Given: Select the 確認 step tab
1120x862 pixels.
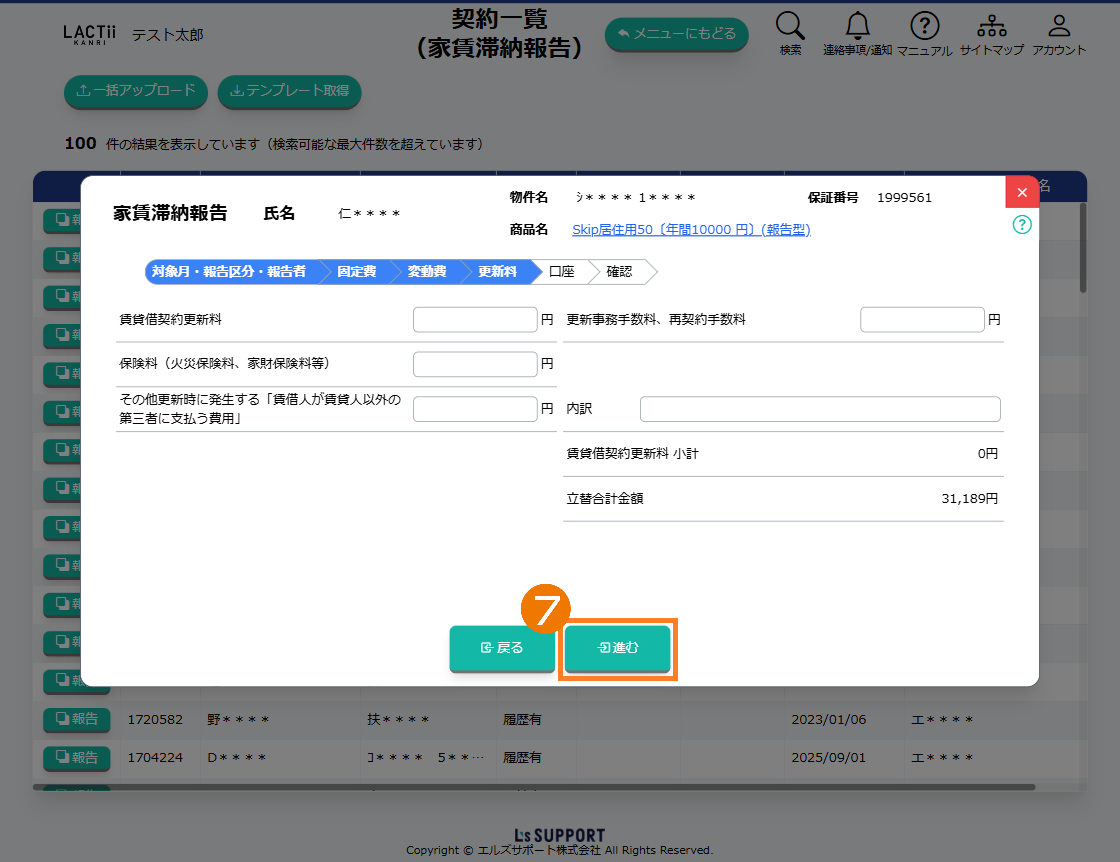Looking at the screenshot, I should 620,271.
